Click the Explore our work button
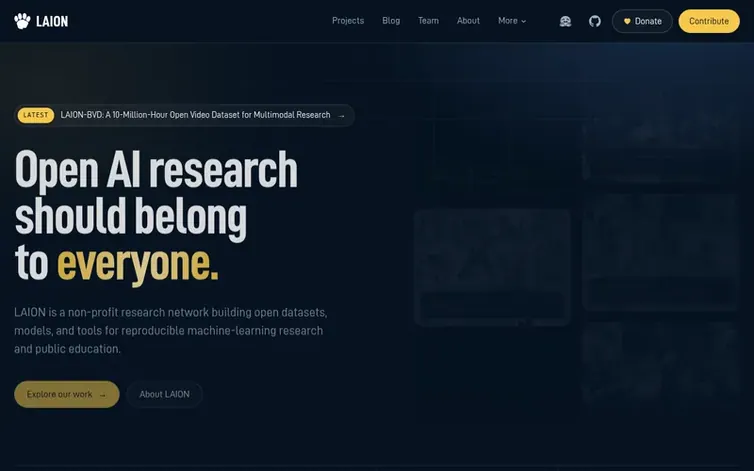The width and height of the screenshot is (754, 471). point(67,395)
